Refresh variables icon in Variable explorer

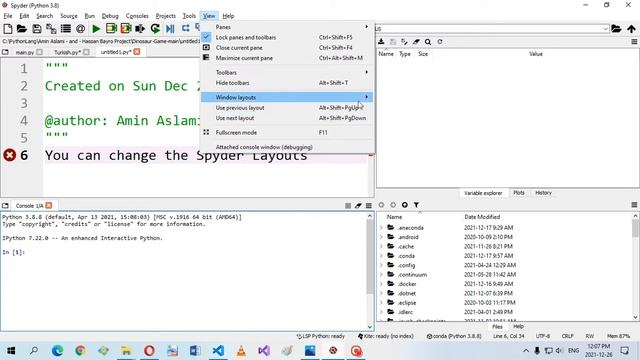point(440,42)
